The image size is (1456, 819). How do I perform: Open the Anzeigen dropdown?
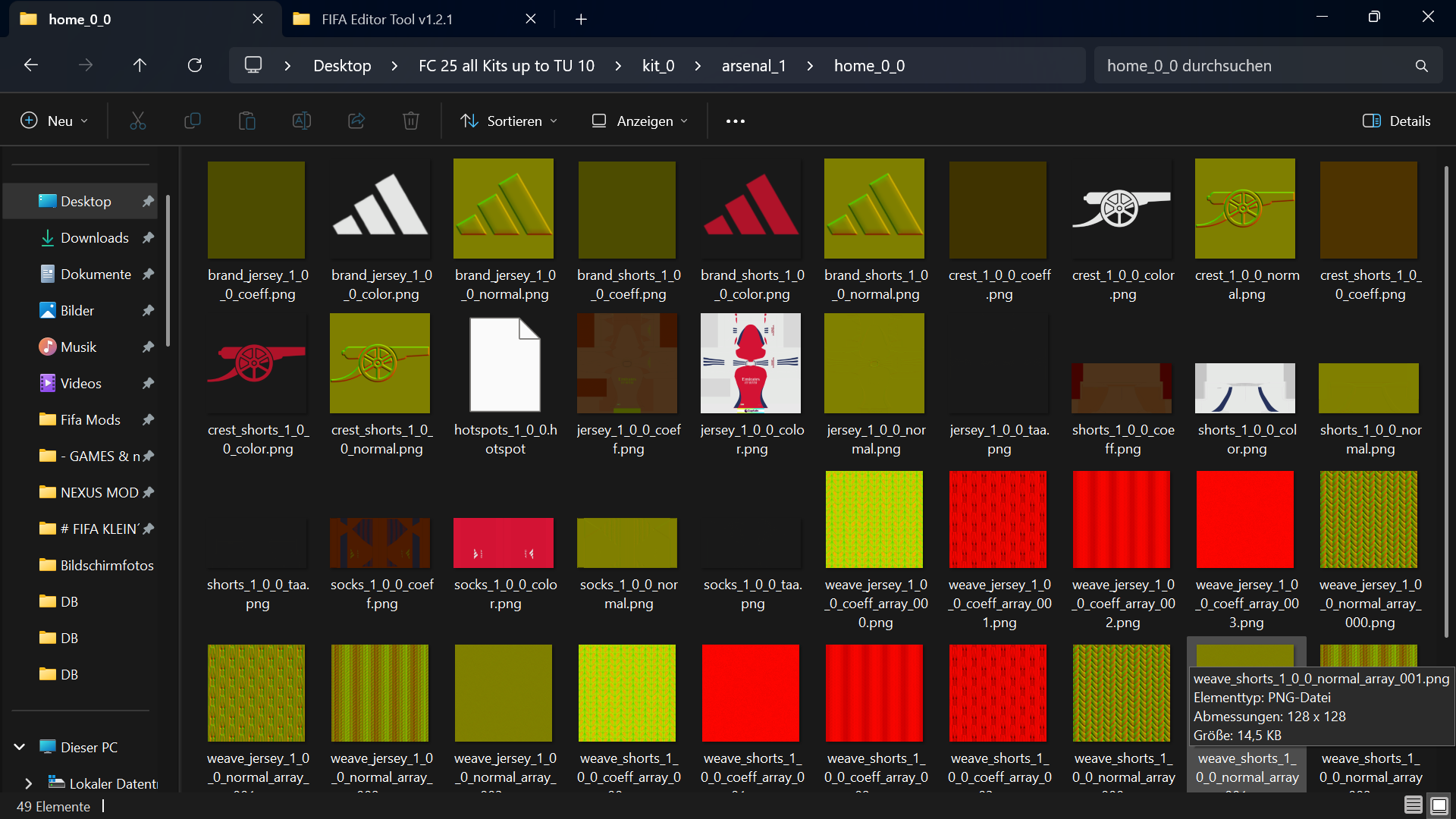click(639, 121)
